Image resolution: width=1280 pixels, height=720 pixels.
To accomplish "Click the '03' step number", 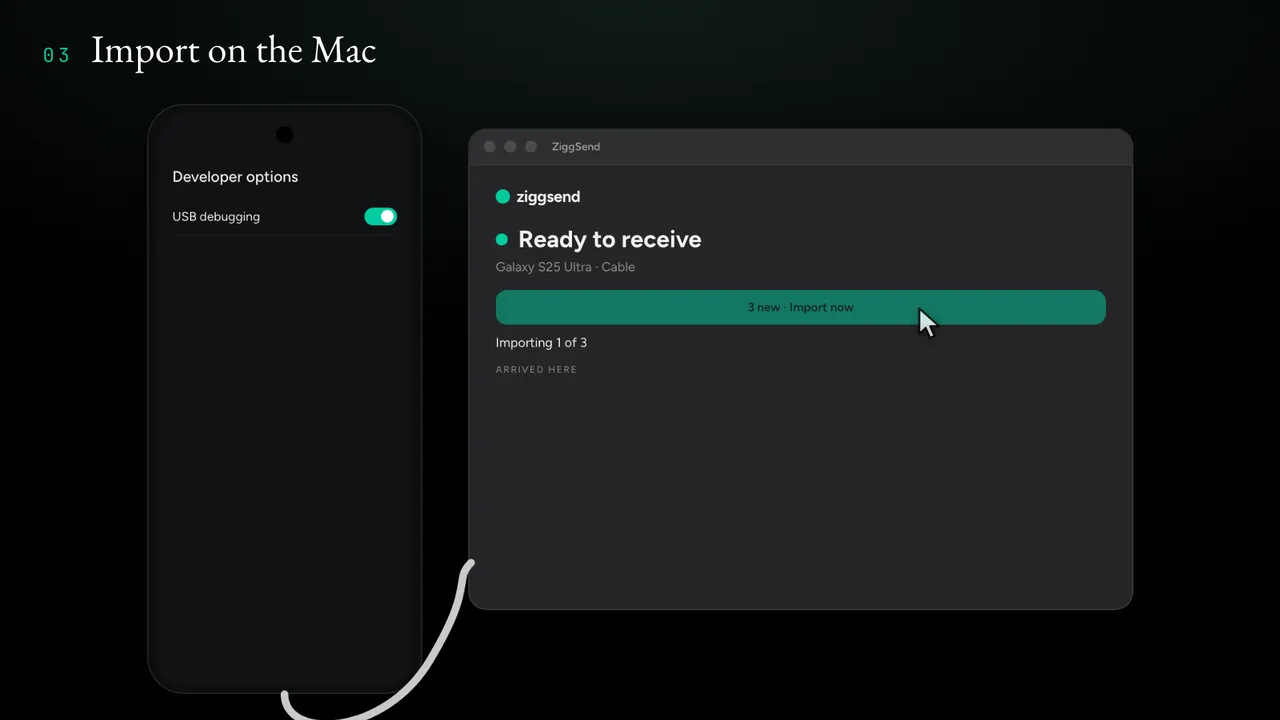I will (56, 56).
